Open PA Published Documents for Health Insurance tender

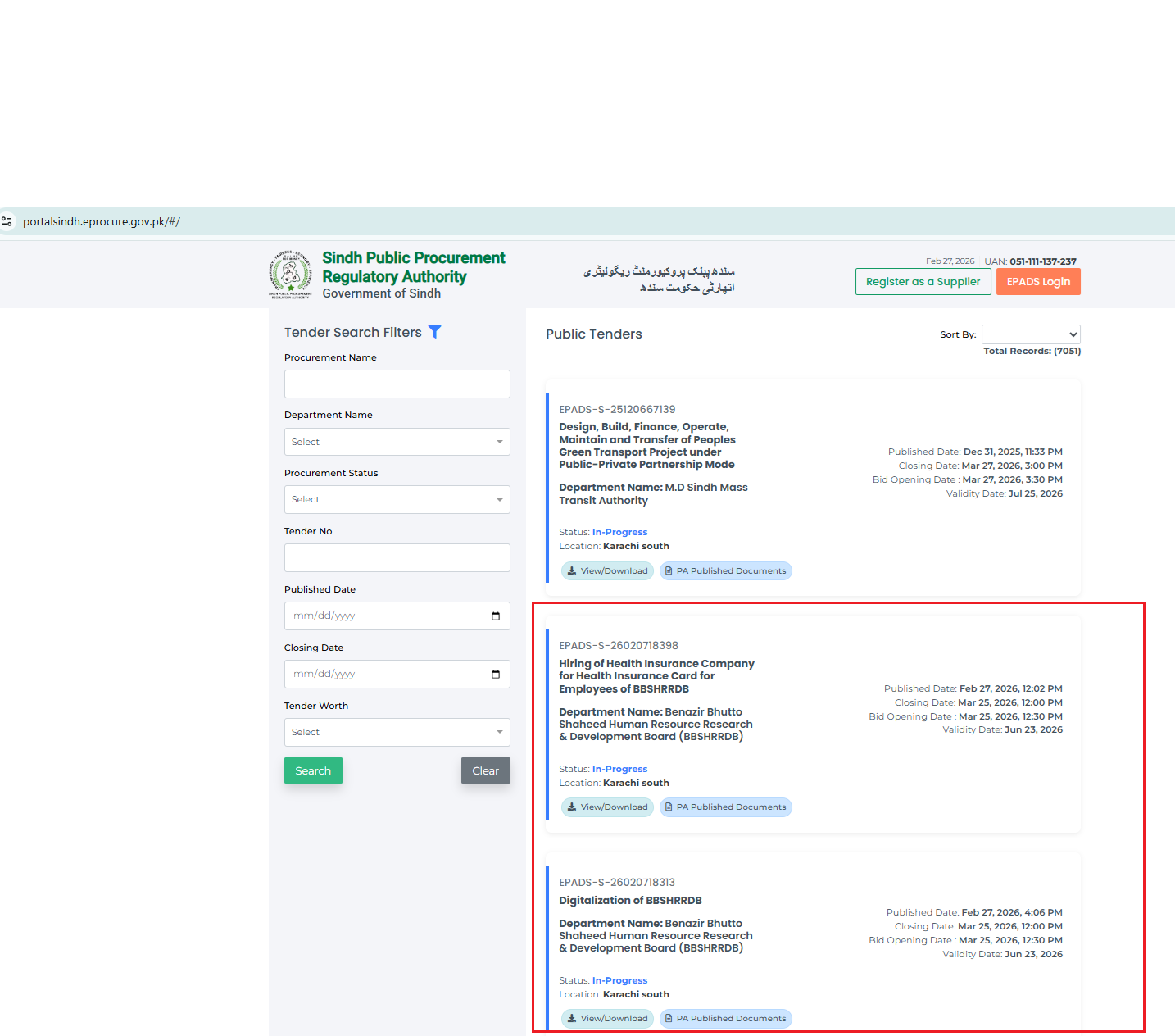pyautogui.click(x=725, y=807)
